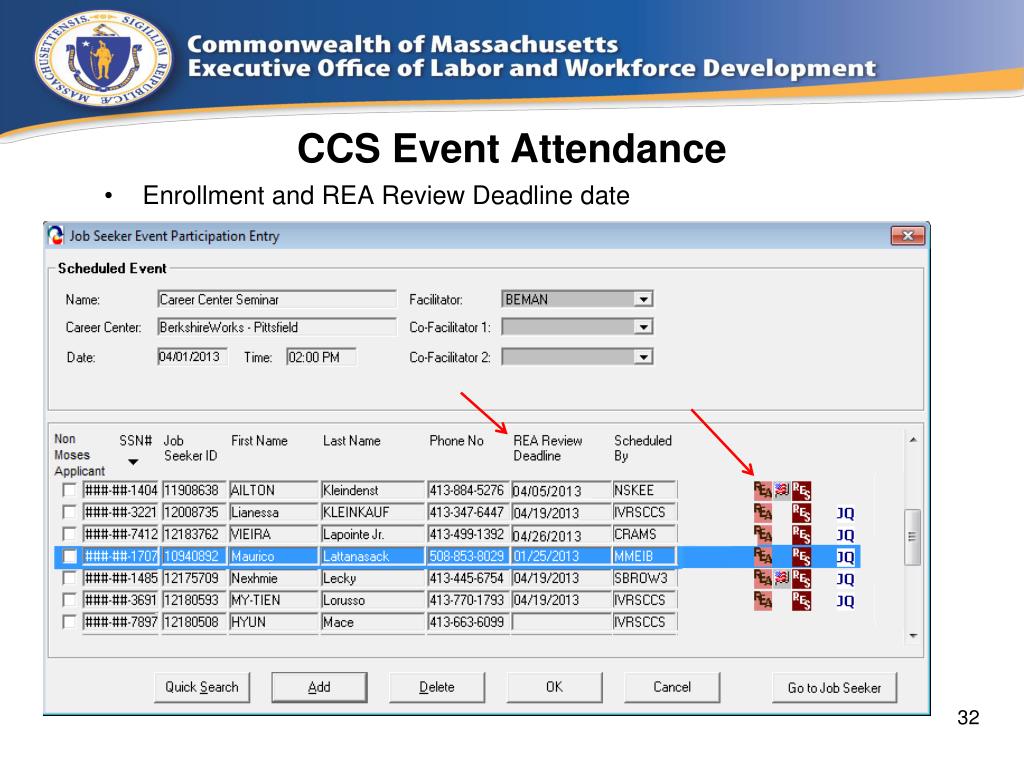Click the JQ icon in the Lecky row

point(845,579)
